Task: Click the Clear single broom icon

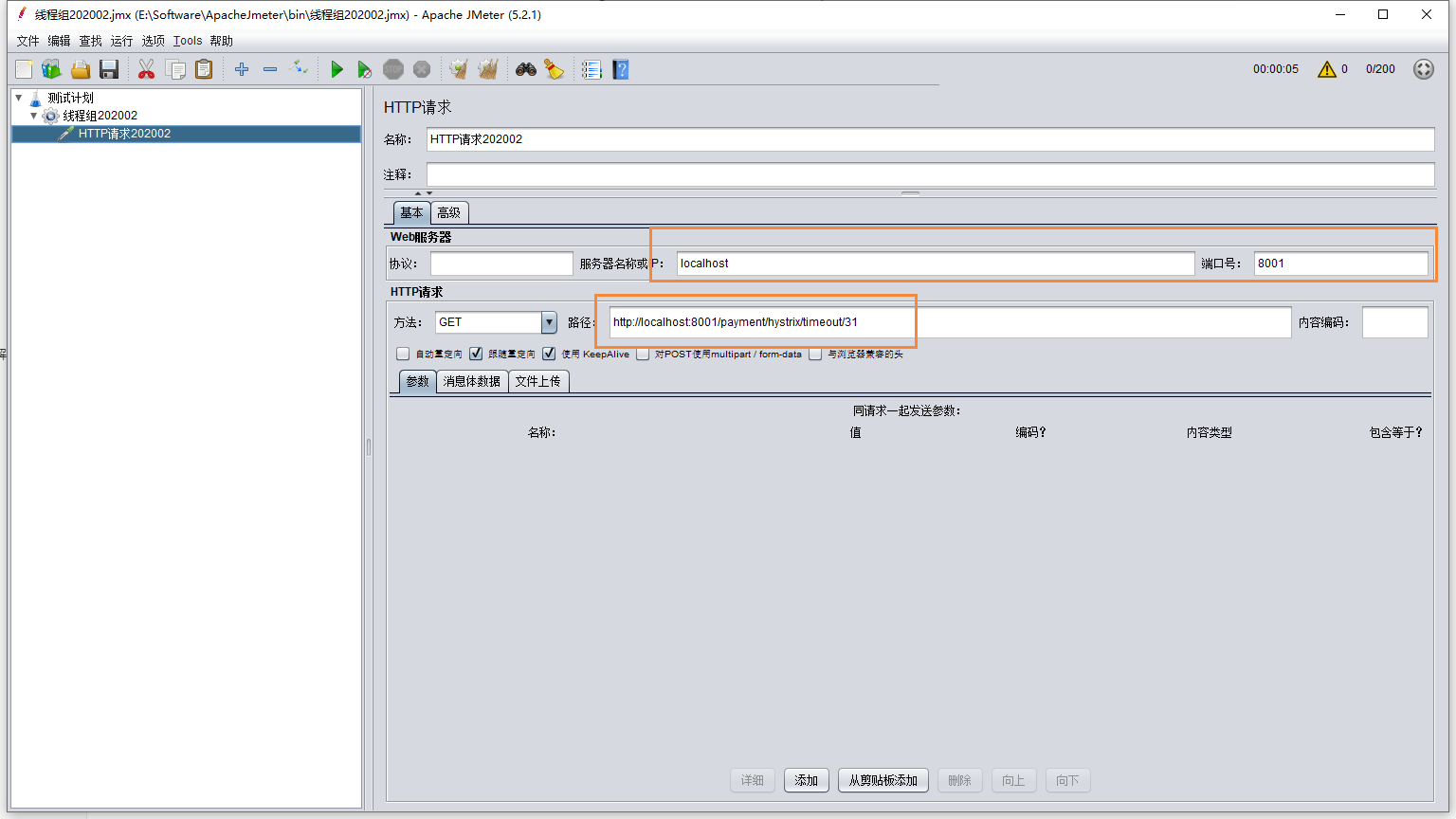Action: click(459, 69)
